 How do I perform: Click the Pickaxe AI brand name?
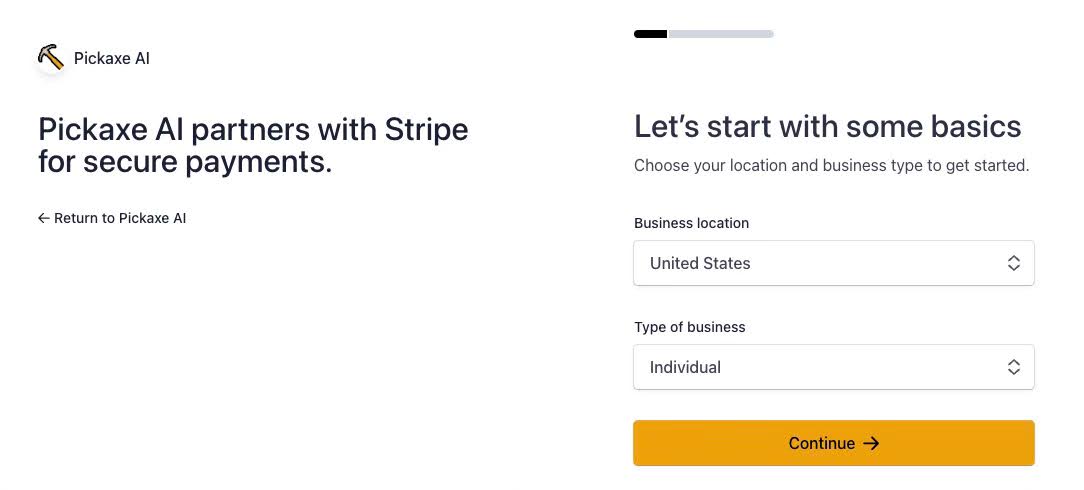112,58
